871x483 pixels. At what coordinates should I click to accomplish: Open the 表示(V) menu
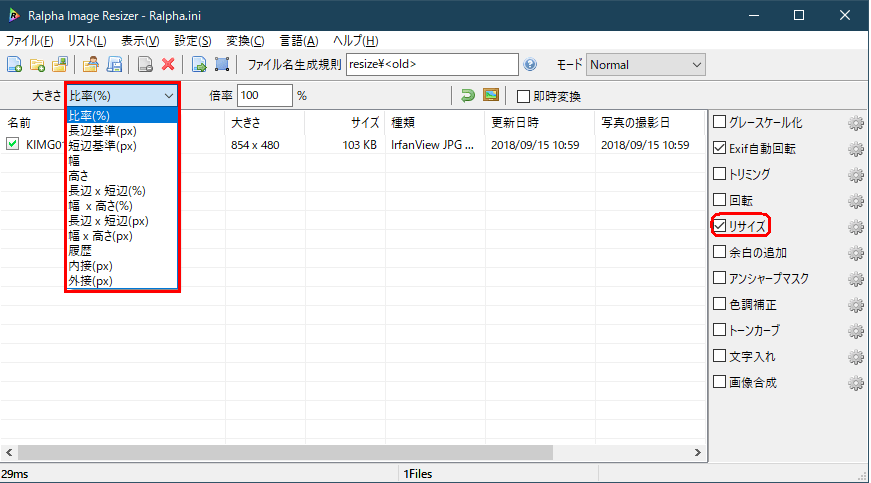point(140,41)
